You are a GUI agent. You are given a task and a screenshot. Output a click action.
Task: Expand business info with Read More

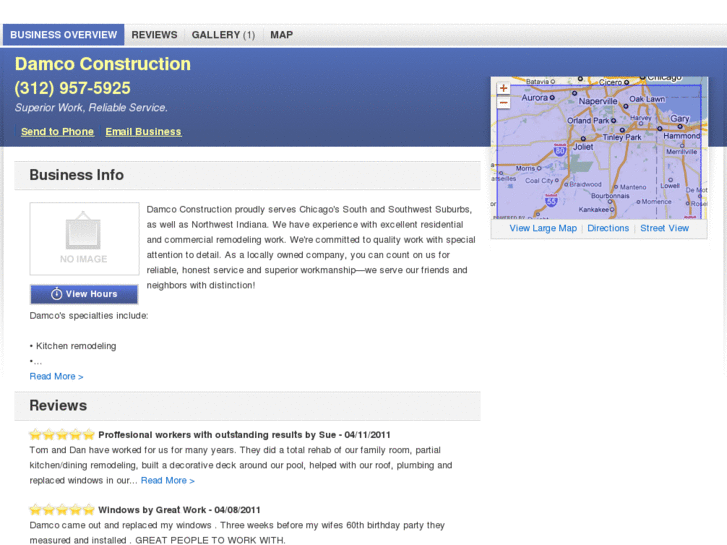[56, 376]
